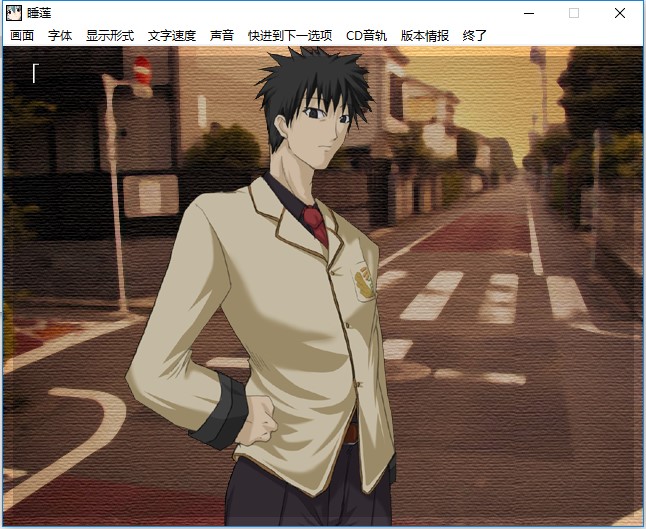
Task: Minimize the 睡莲 window
Action: click(528, 13)
